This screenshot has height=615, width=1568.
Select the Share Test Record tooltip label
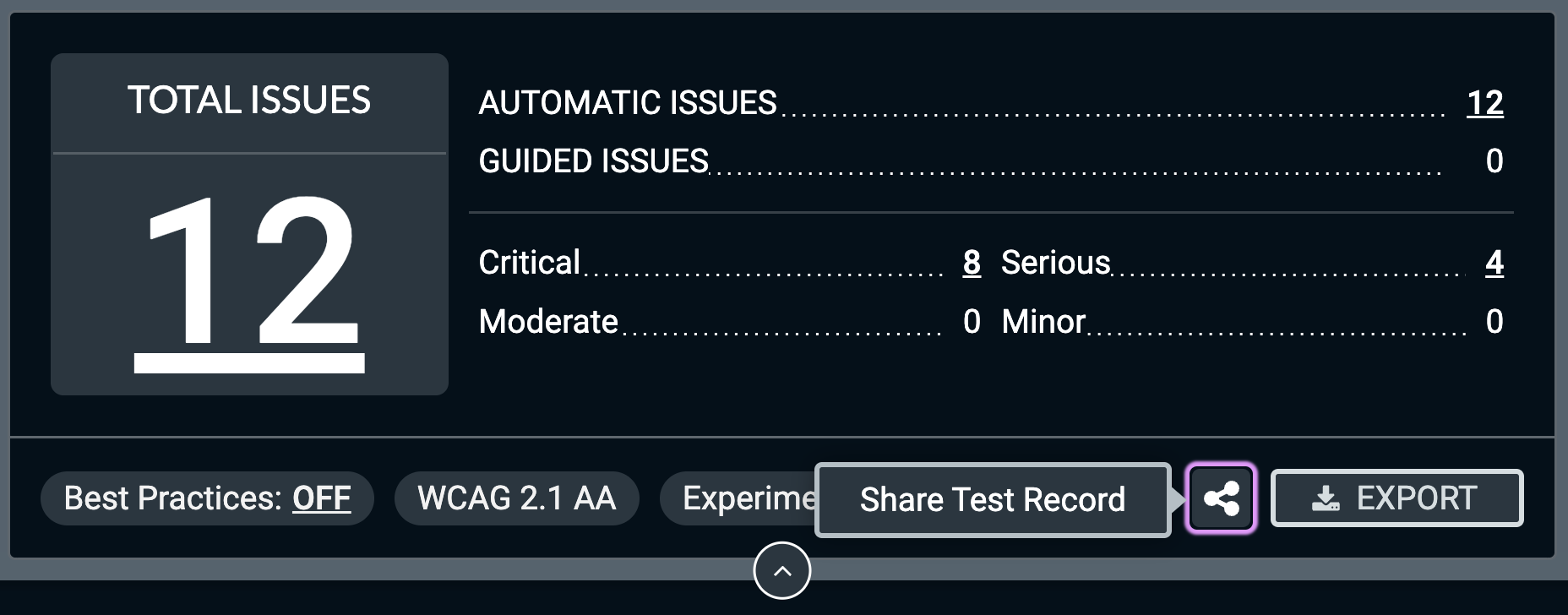pyautogui.click(x=992, y=499)
